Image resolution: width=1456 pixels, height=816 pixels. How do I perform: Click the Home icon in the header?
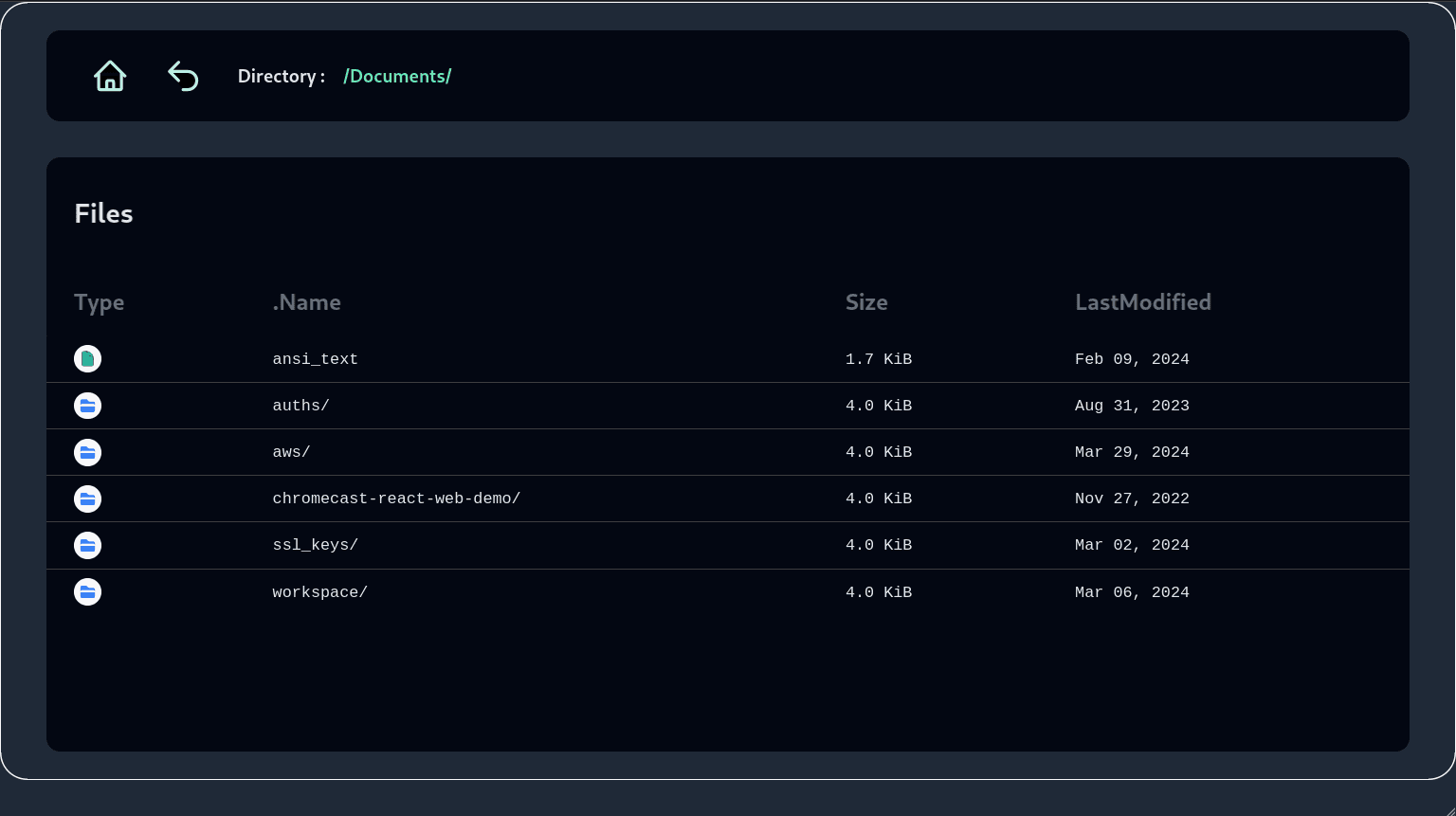110,76
